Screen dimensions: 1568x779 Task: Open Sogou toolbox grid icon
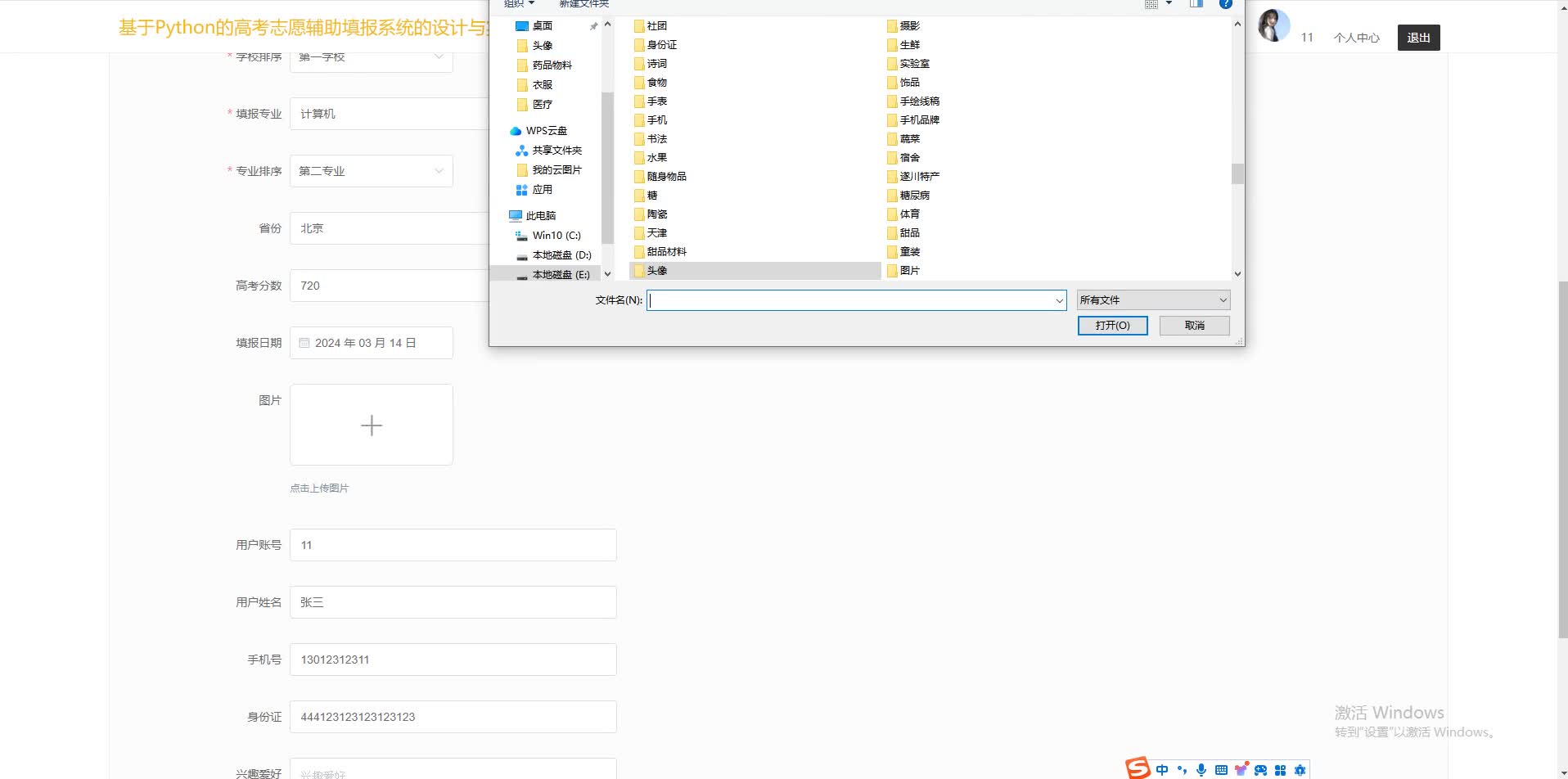tap(1281, 770)
